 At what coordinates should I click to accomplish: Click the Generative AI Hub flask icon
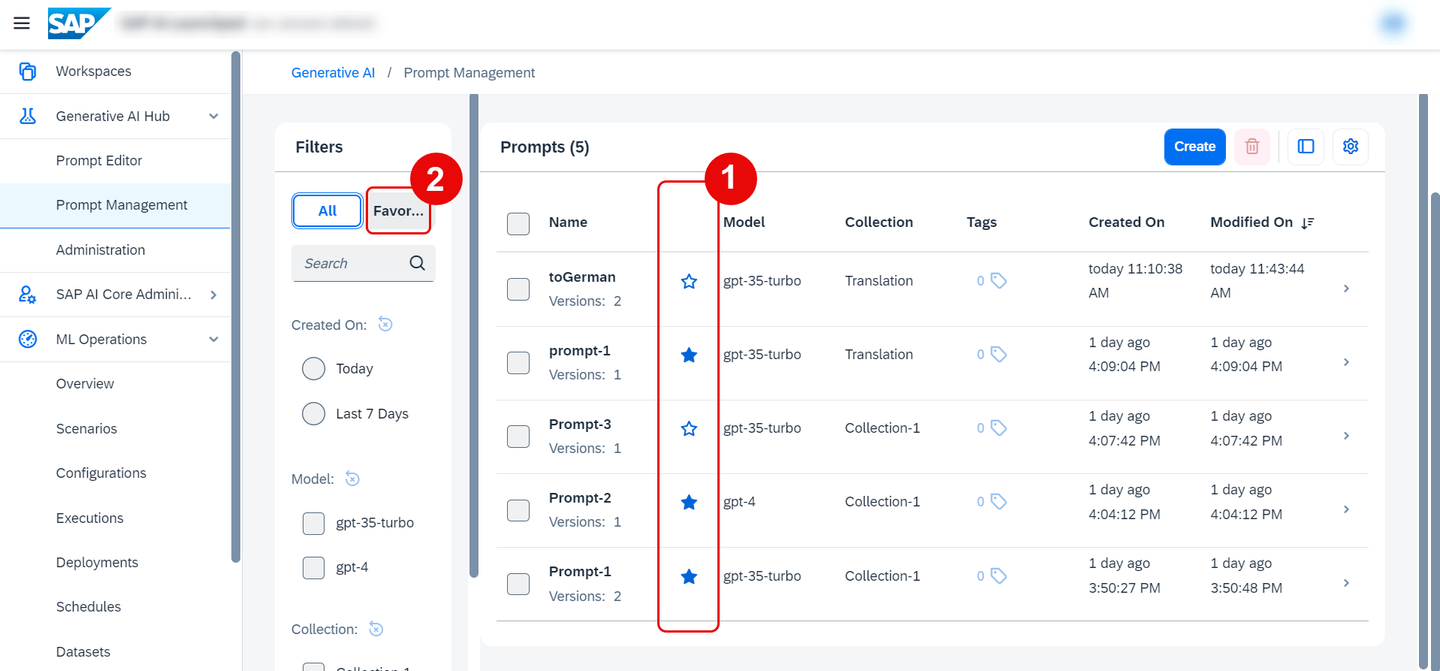pyautogui.click(x=27, y=116)
